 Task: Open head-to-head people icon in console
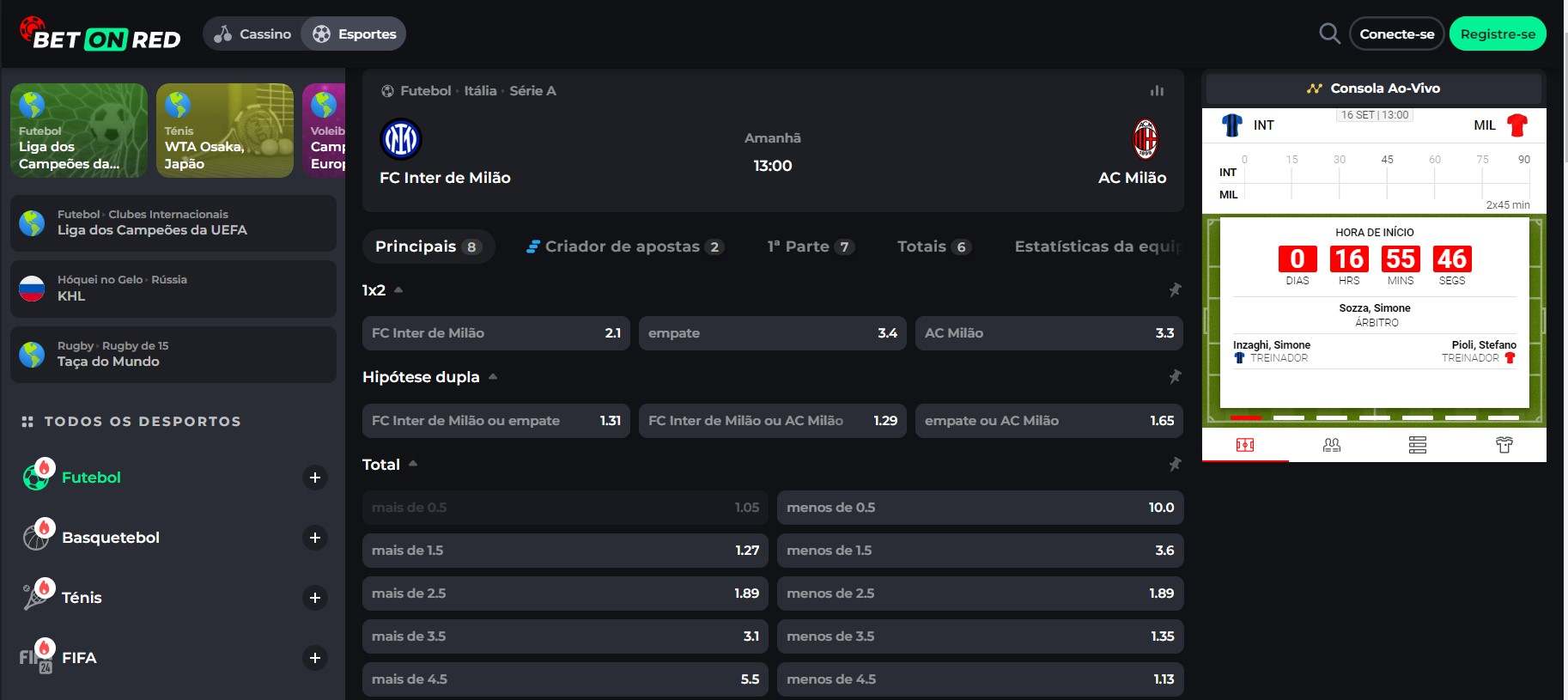coord(1332,445)
